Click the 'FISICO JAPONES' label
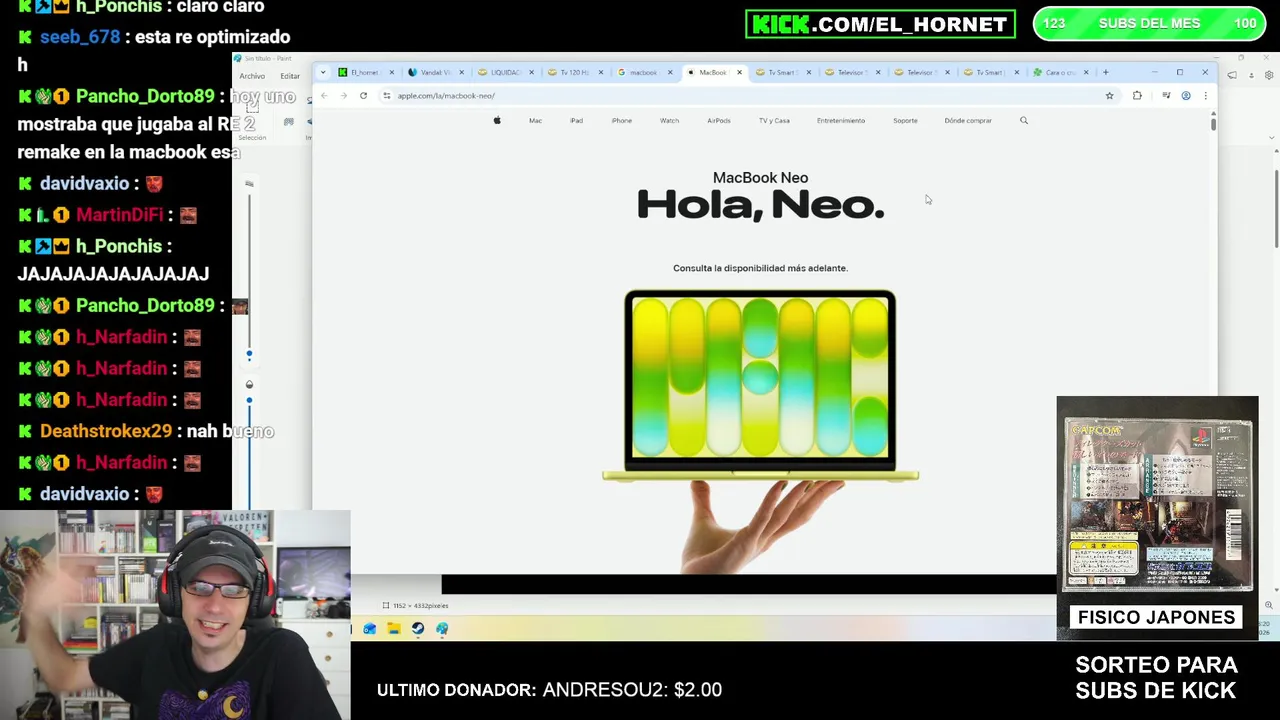Image resolution: width=1280 pixels, height=720 pixels. click(x=1156, y=617)
